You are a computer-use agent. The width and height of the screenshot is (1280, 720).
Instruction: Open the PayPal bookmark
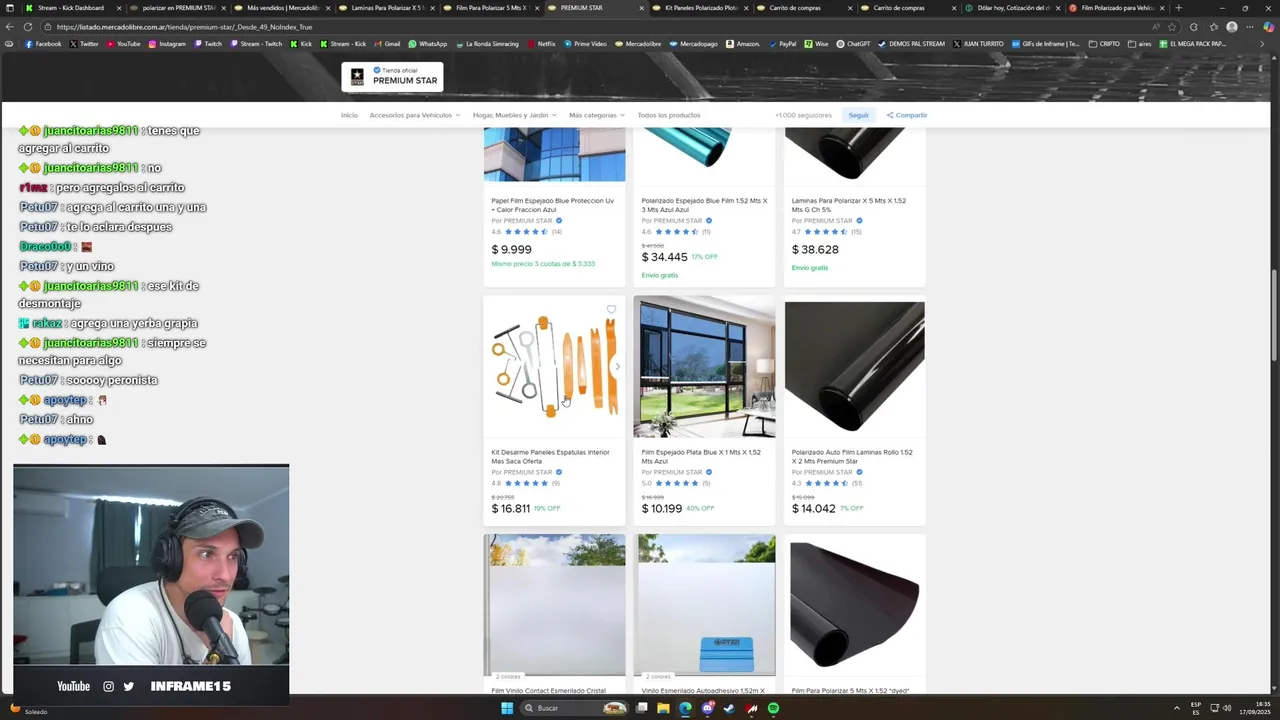782,44
